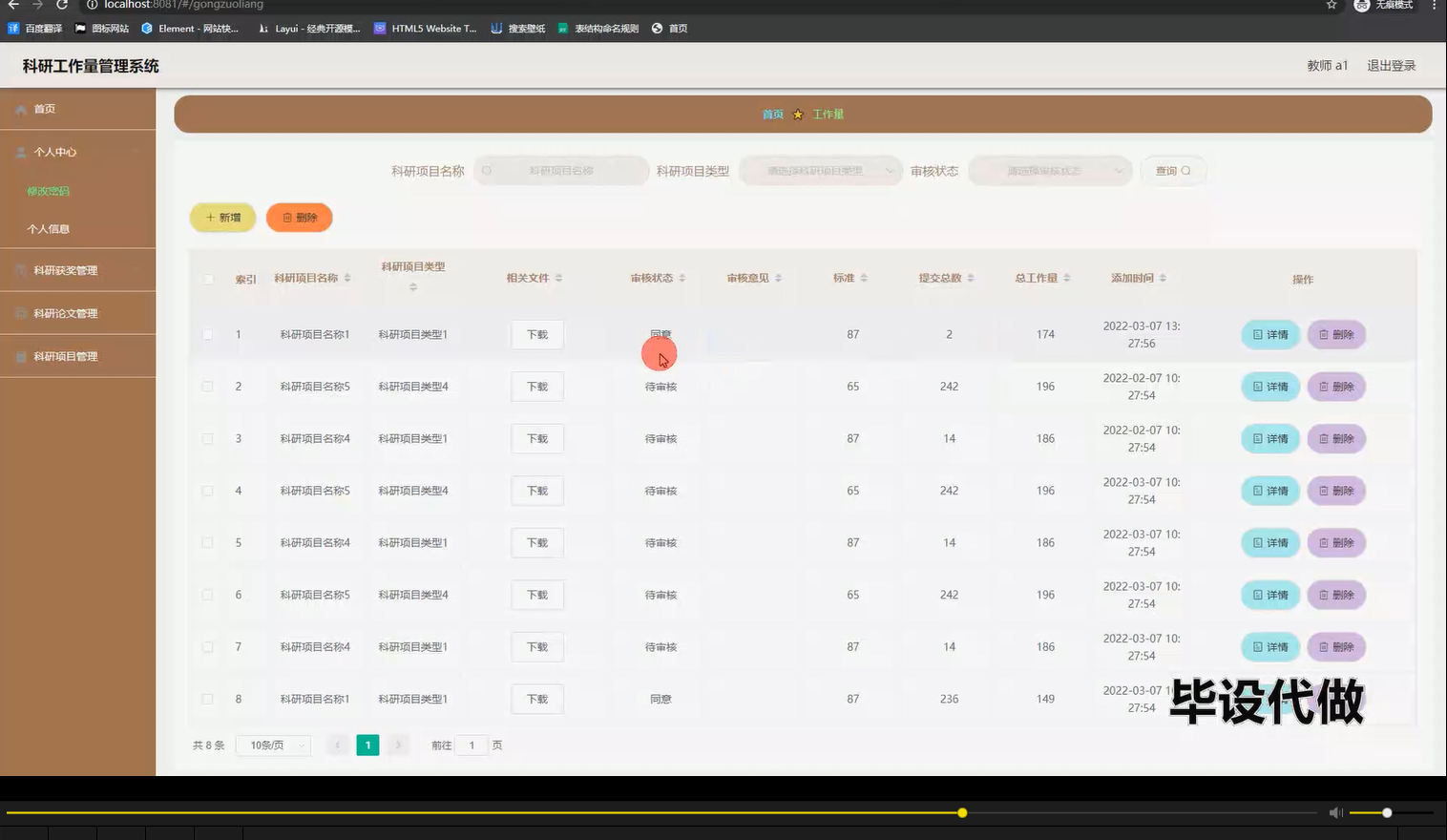Open 修改密码 in sidebar

tap(49, 191)
